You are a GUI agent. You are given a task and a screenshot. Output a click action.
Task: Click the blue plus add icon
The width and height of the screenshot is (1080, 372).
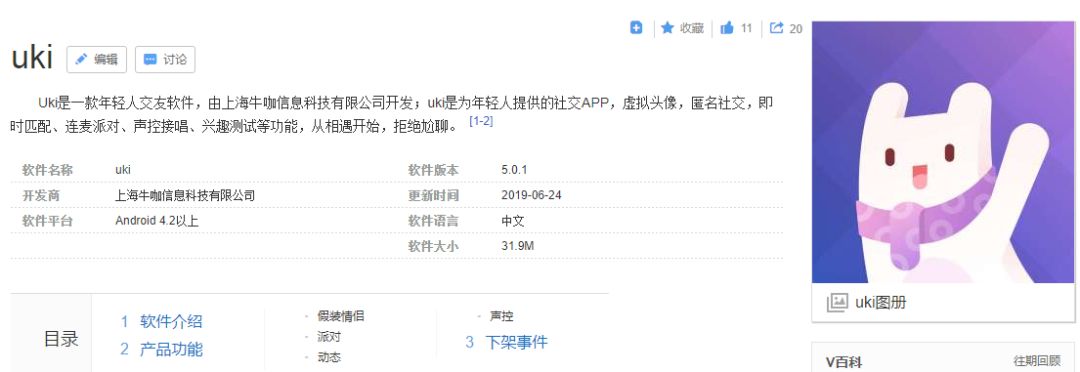click(x=636, y=28)
